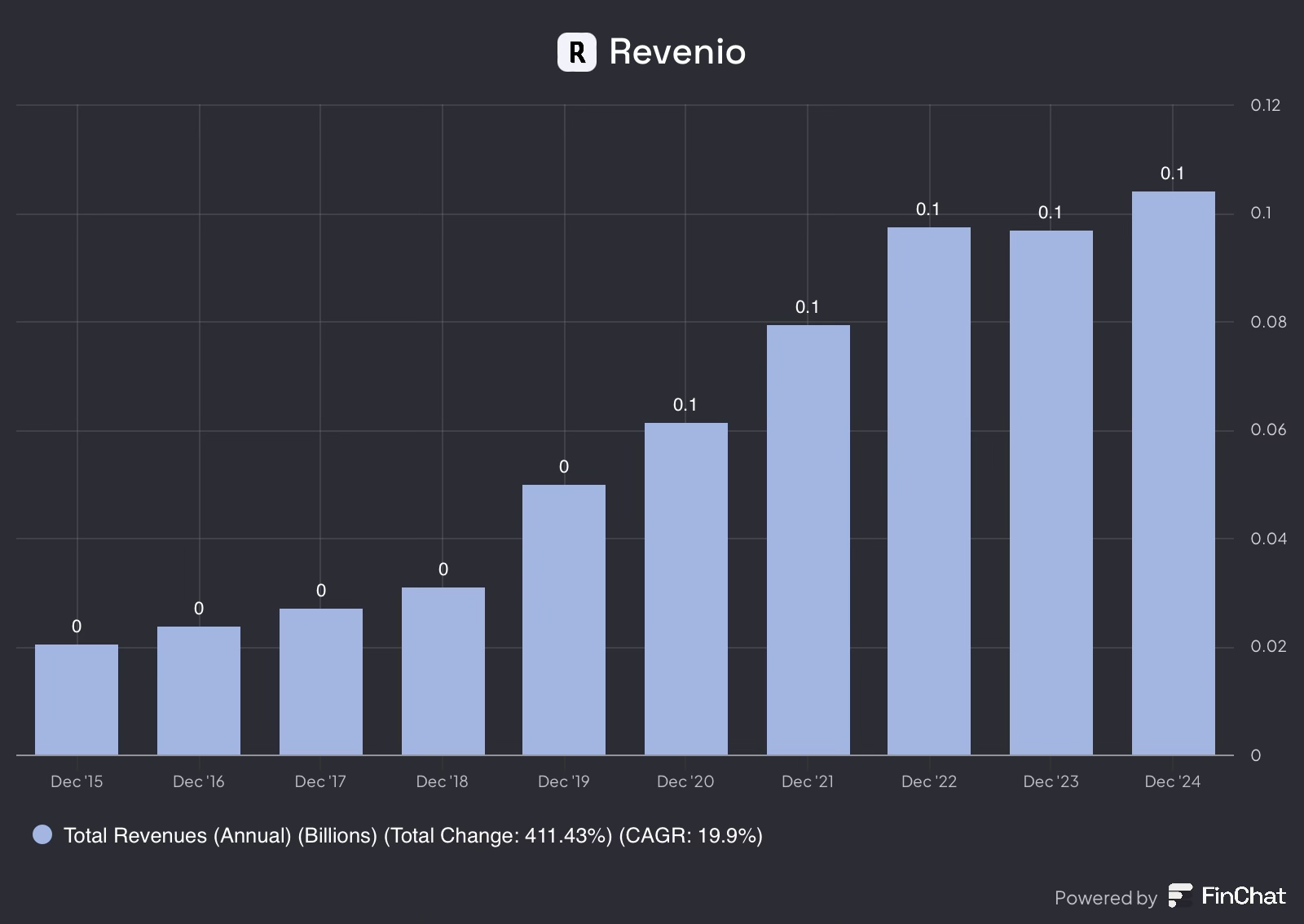The width and height of the screenshot is (1304, 924).
Task: Select the Dec '19 revenue bar
Action: point(564,620)
